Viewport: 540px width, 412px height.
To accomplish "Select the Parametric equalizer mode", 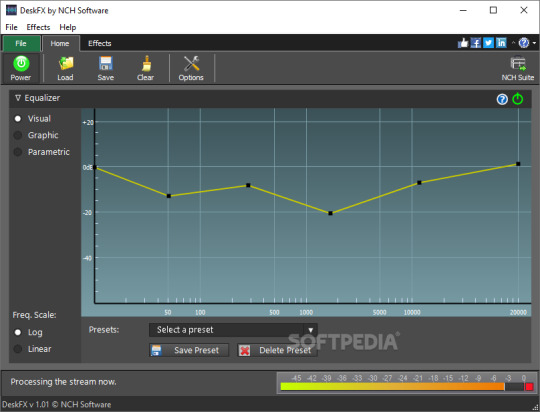I will point(18,152).
